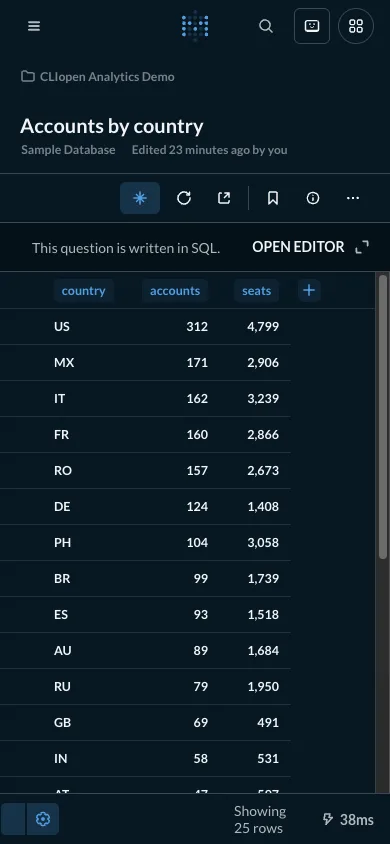Click Edited 23 minutes ago by you
The width and height of the screenshot is (390, 844).
(209, 150)
